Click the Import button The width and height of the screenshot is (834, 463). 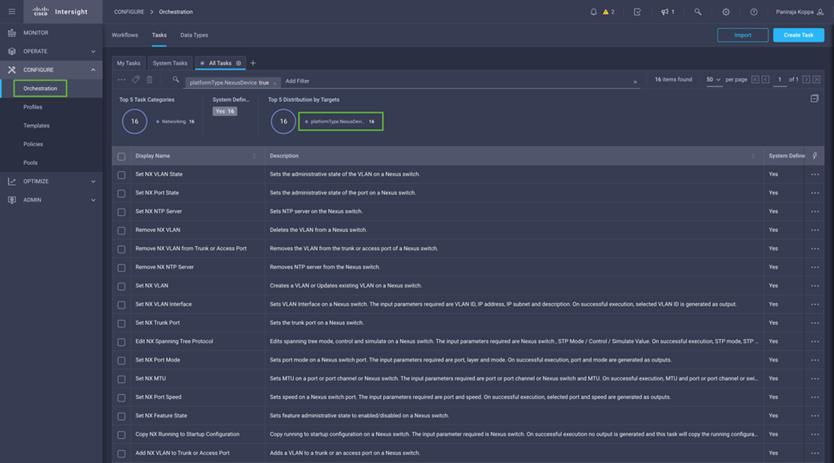pos(743,35)
